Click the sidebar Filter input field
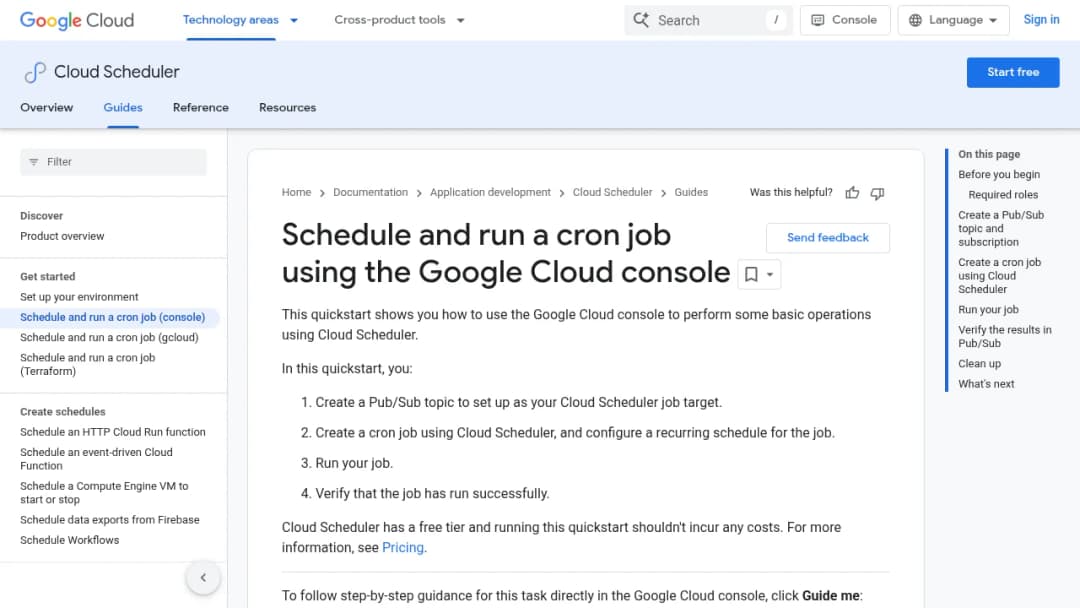 tap(113, 162)
